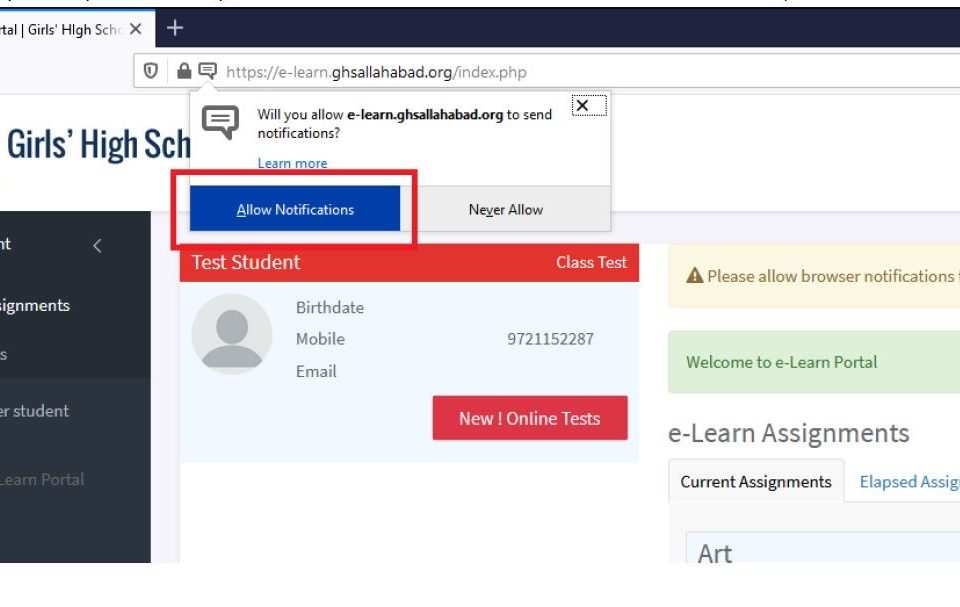Open a new browser tab
Viewport: 960px width, 607px height.
click(x=175, y=28)
